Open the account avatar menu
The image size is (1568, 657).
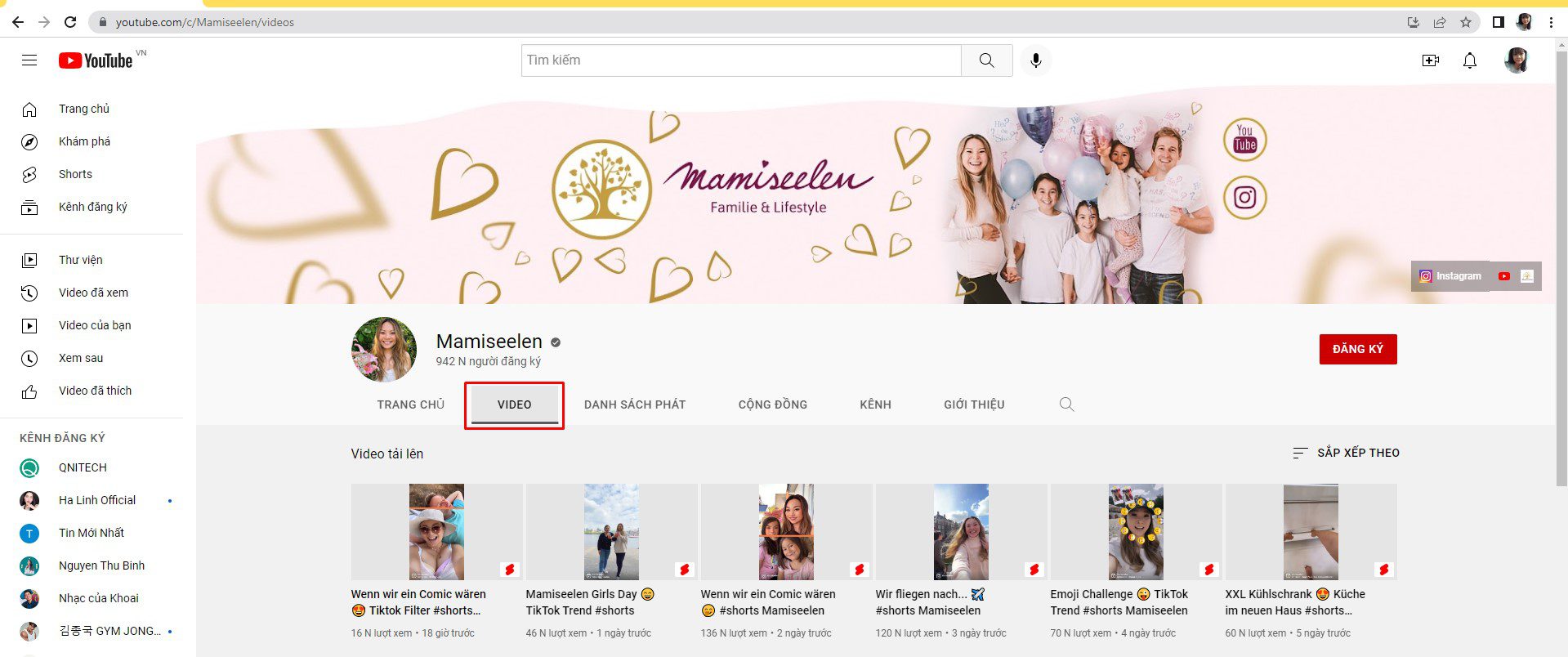pos(1517,60)
